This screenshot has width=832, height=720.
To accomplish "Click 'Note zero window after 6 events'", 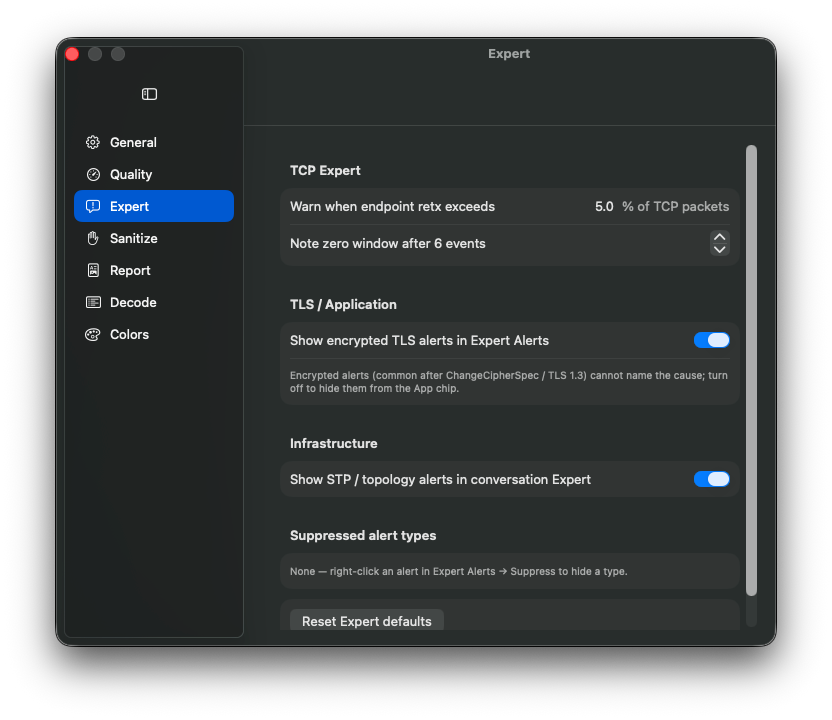I will pos(387,244).
